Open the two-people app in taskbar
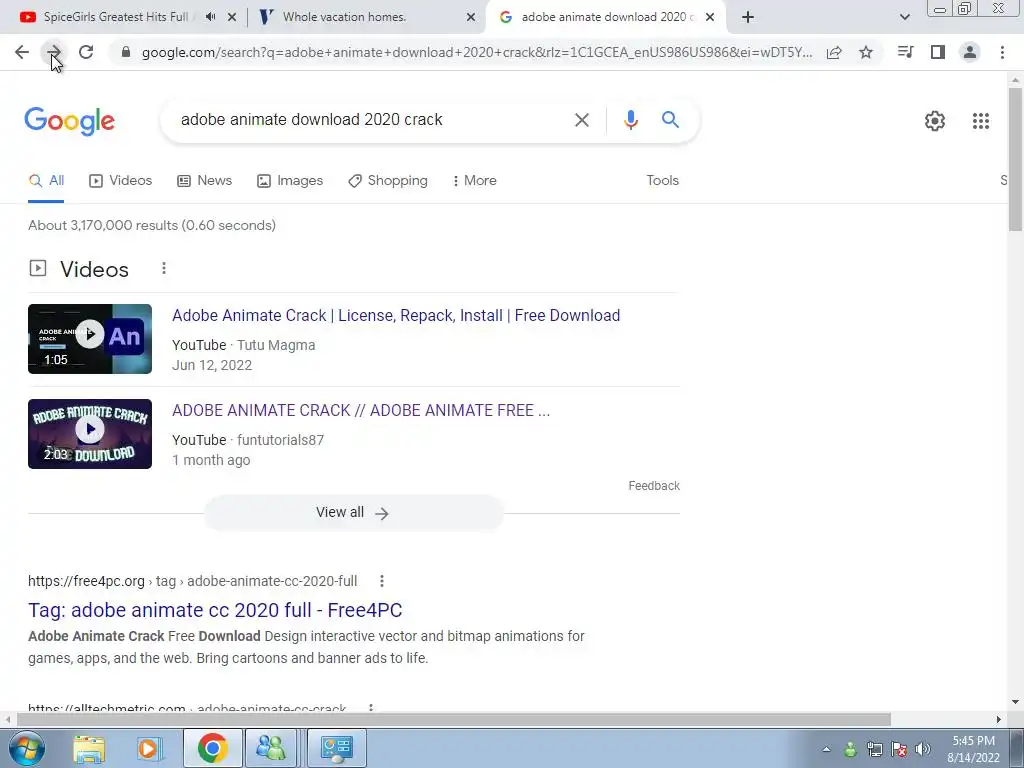Image resolution: width=1024 pixels, height=768 pixels. coord(271,748)
